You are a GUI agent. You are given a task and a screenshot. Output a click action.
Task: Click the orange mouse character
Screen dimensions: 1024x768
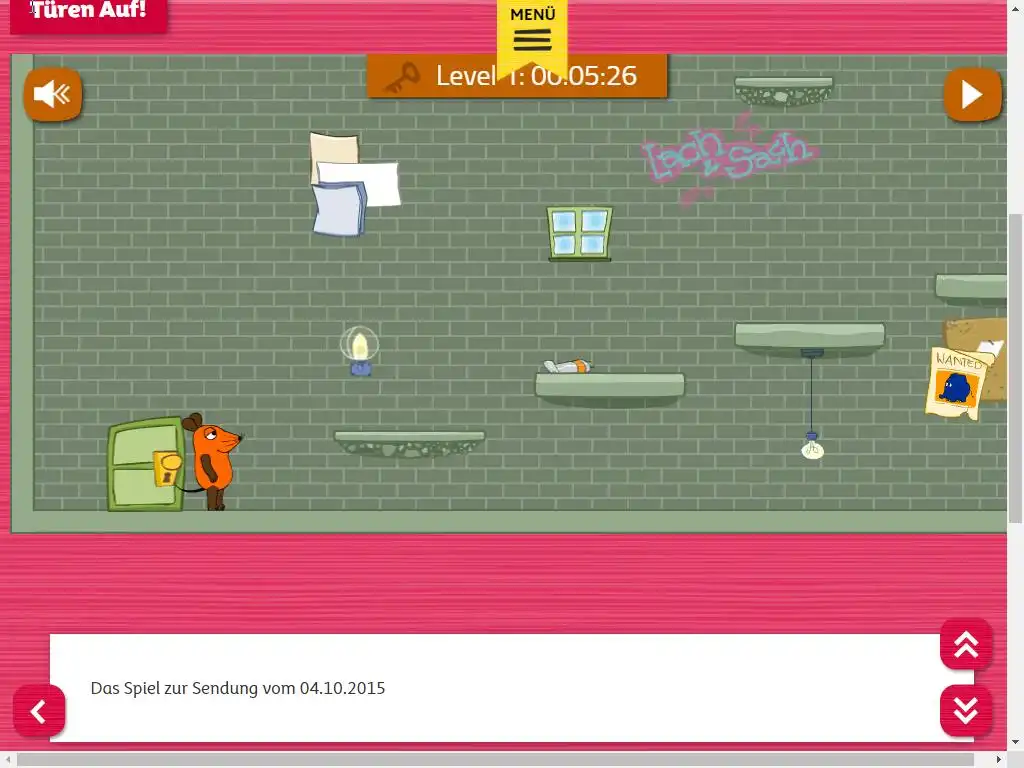coord(213,460)
